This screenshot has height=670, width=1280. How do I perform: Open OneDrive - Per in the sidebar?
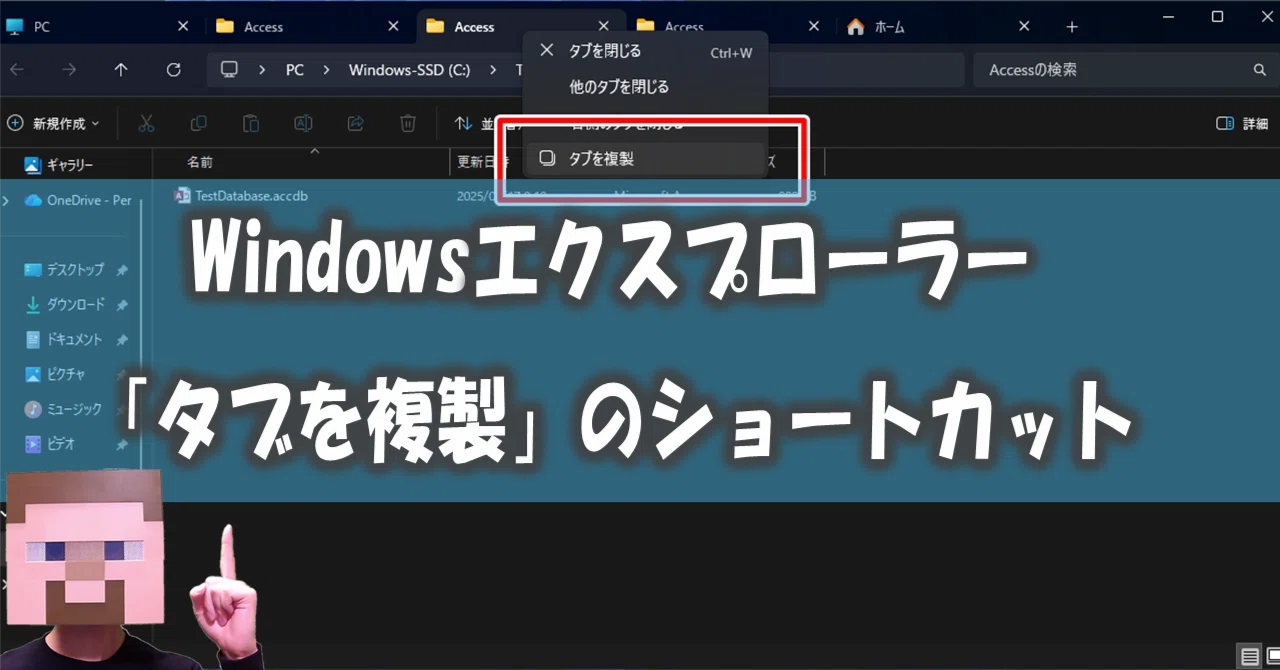[x=78, y=200]
